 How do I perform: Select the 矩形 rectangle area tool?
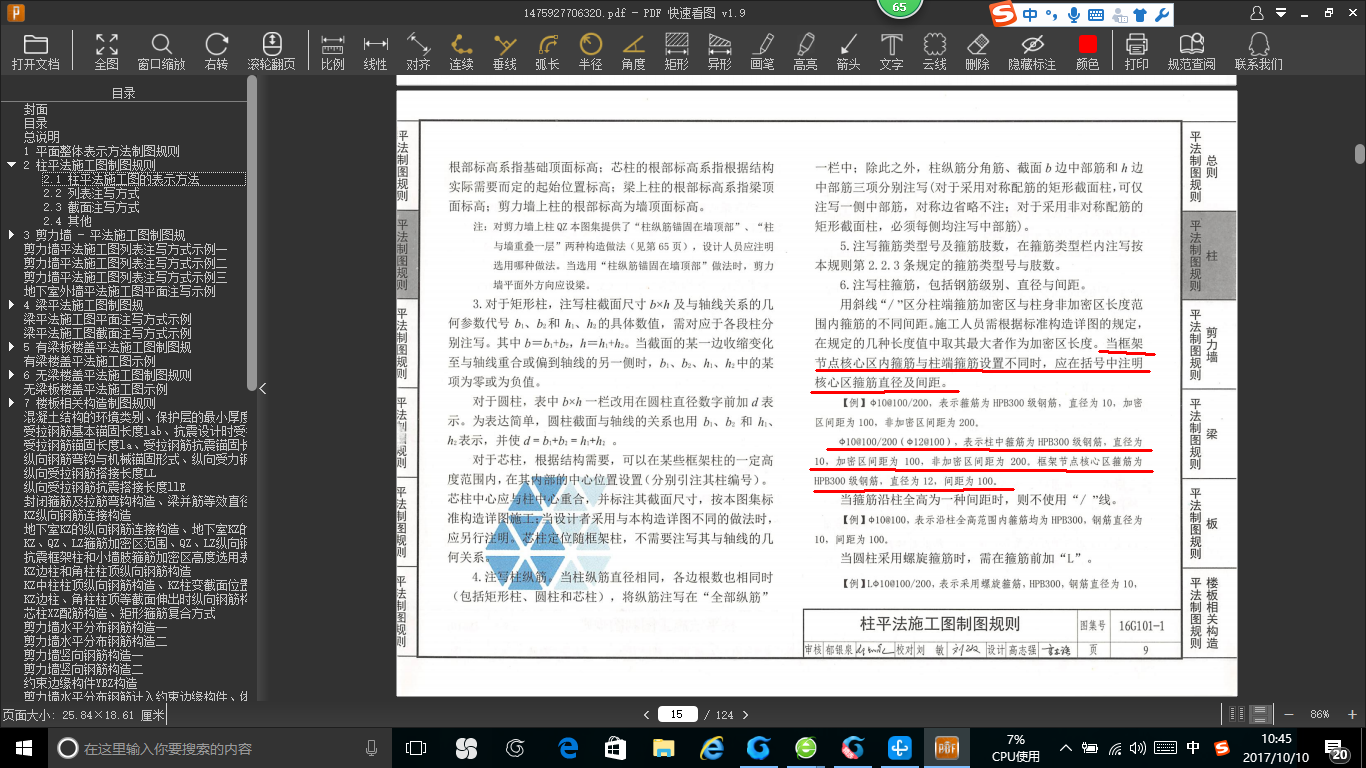(x=676, y=52)
